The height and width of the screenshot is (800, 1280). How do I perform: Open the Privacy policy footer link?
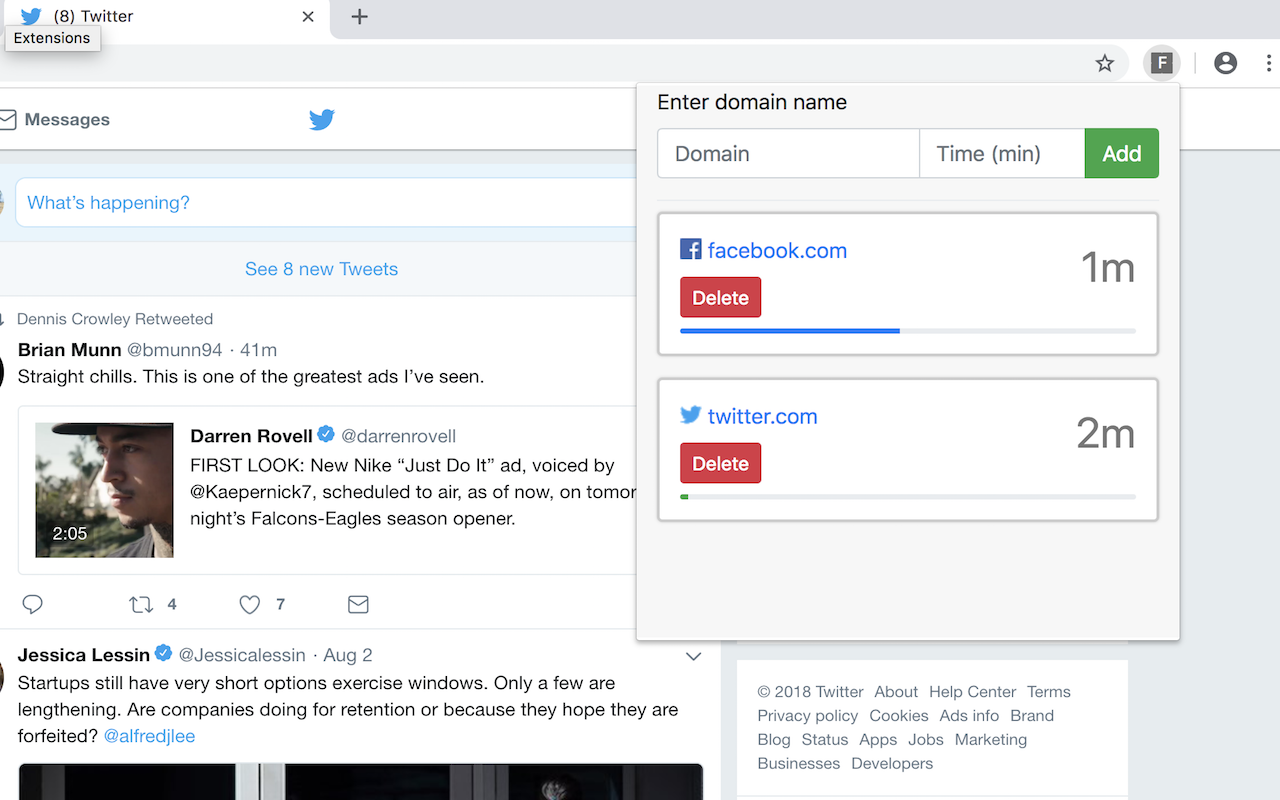pyautogui.click(x=808, y=716)
